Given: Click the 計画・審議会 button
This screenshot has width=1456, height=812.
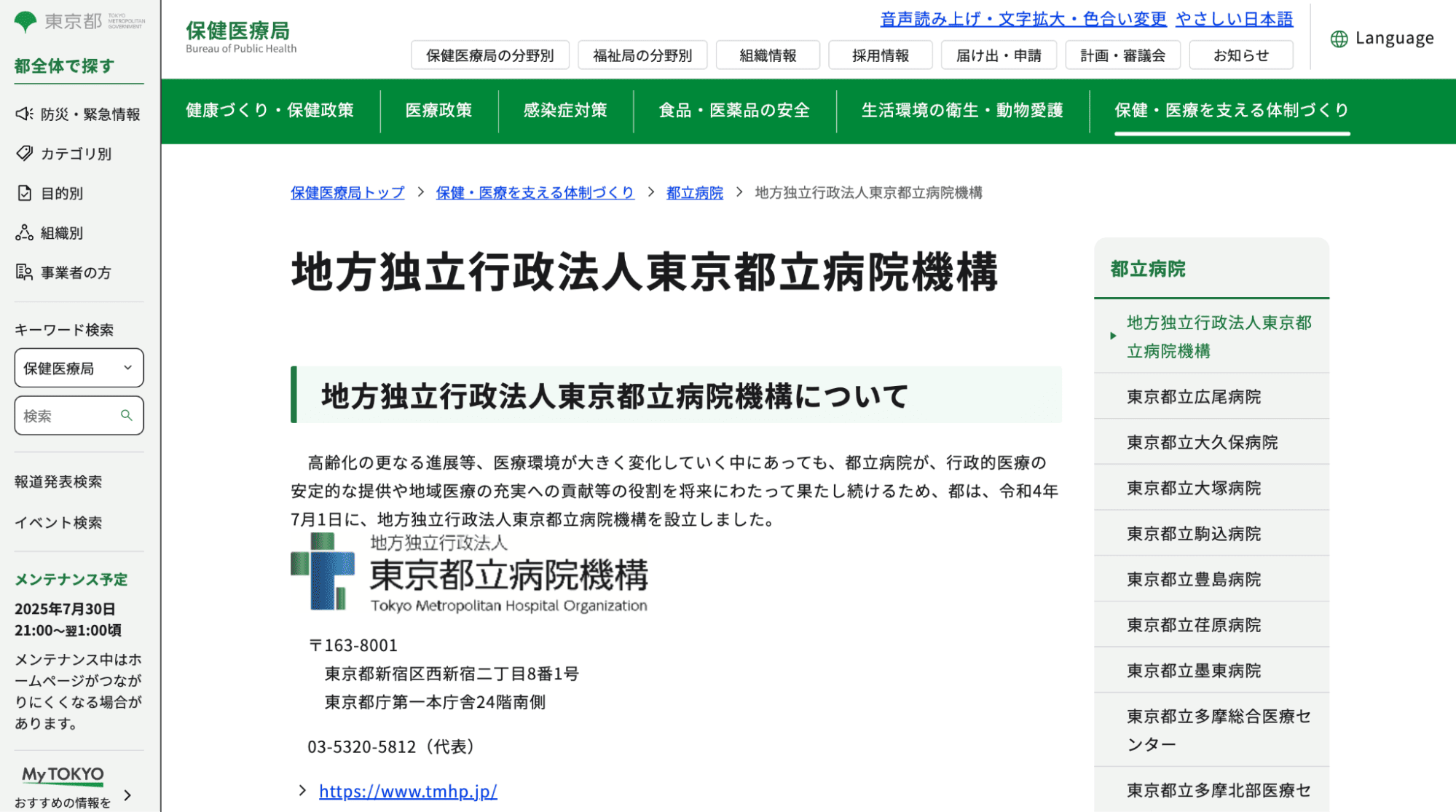Looking at the screenshot, I should [x=1122, y=55].
